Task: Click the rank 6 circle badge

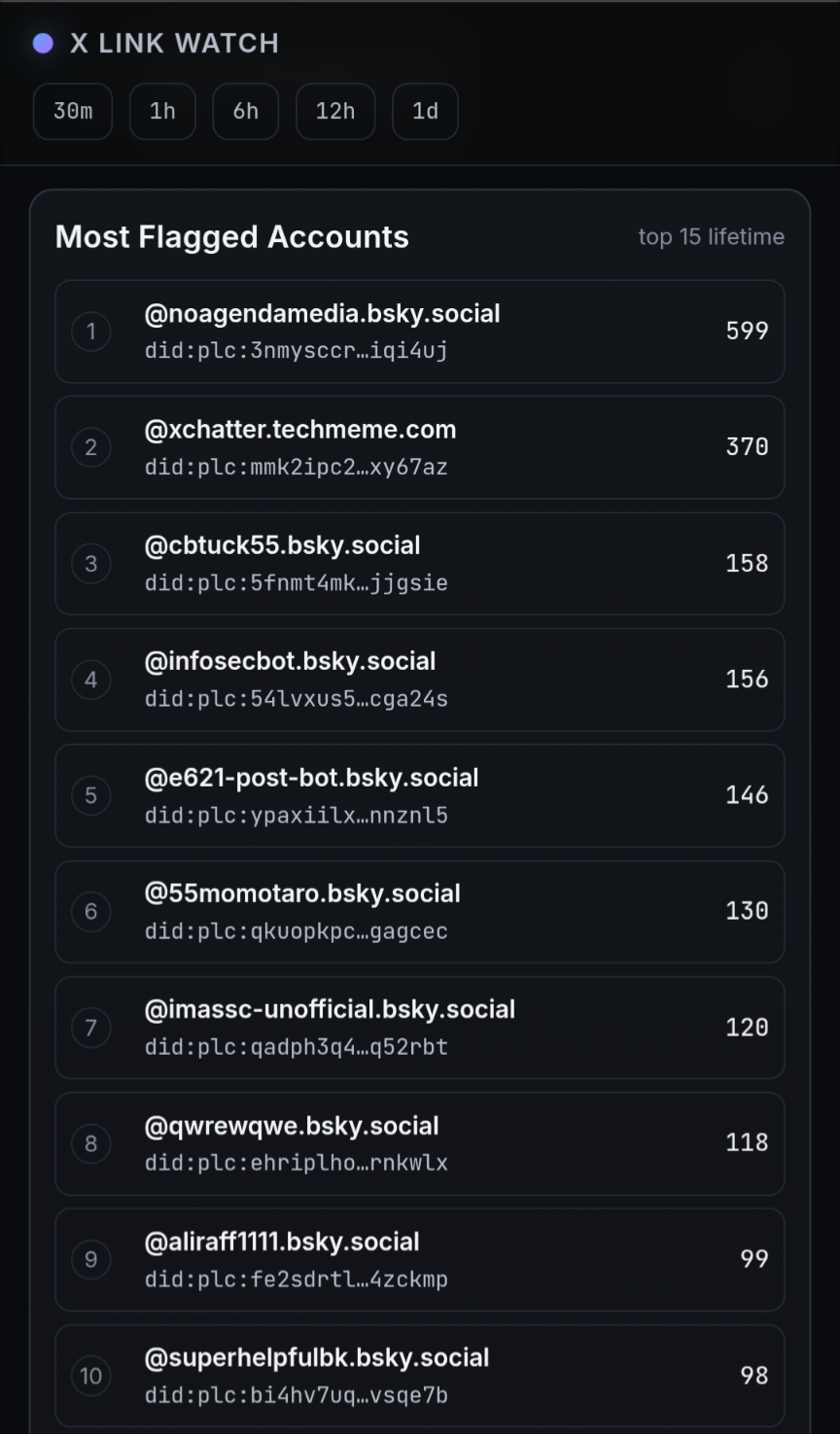Action: coord(91,911)
